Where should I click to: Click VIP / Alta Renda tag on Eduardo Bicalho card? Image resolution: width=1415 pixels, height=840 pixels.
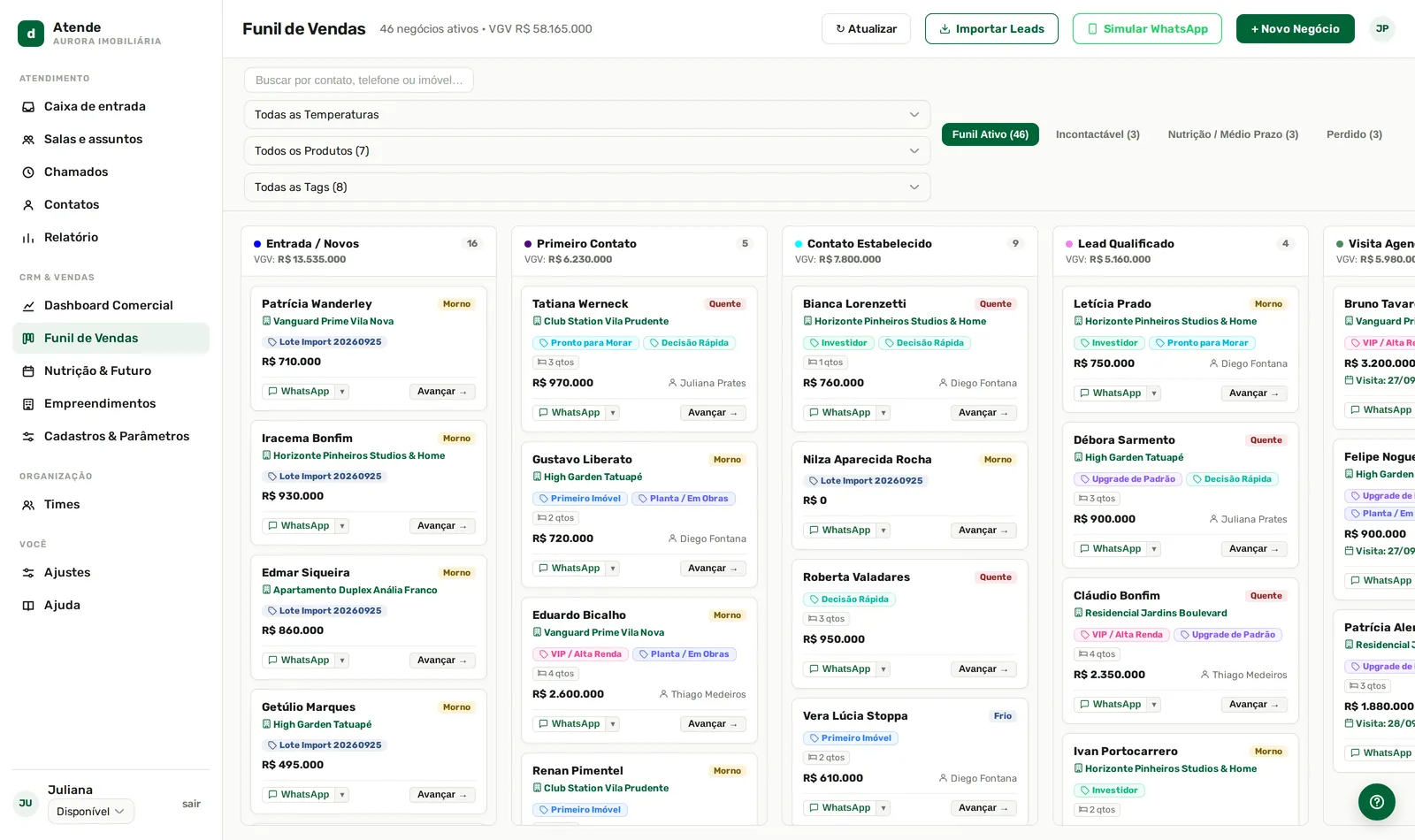580,654
